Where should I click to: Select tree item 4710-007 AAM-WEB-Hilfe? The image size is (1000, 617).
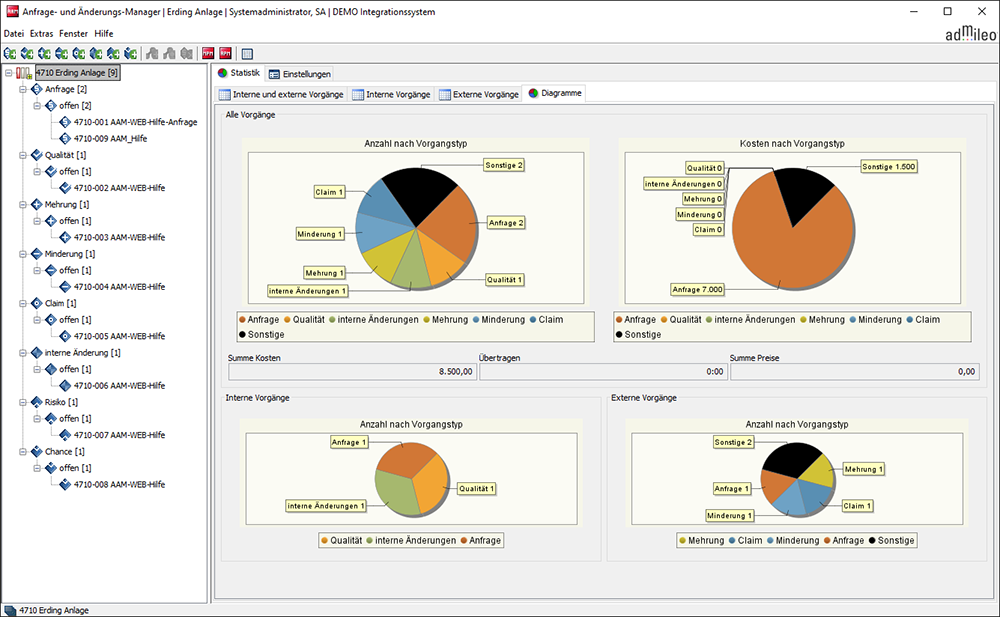tap(119, 435)
